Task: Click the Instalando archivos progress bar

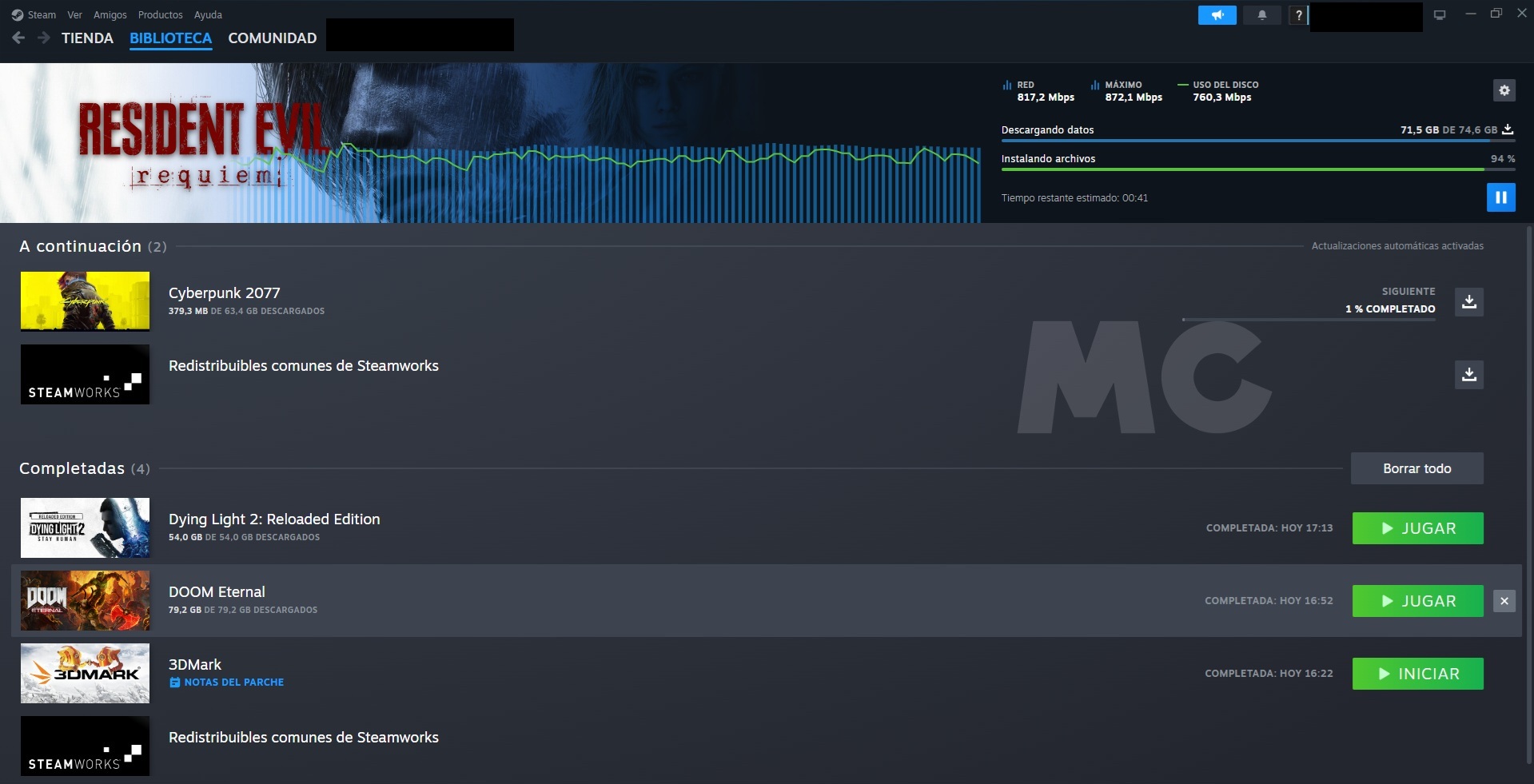Action: (1257, 169)
